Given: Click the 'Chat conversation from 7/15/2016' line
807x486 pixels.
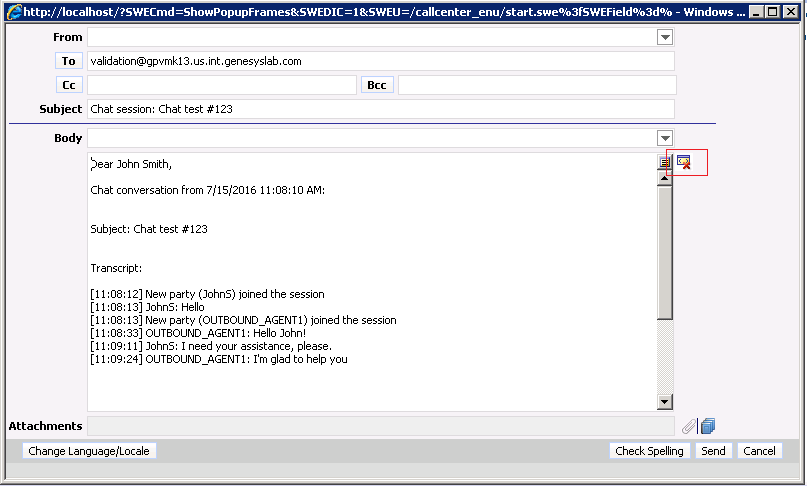Looking at the screenshot, I should pos(207,190).
